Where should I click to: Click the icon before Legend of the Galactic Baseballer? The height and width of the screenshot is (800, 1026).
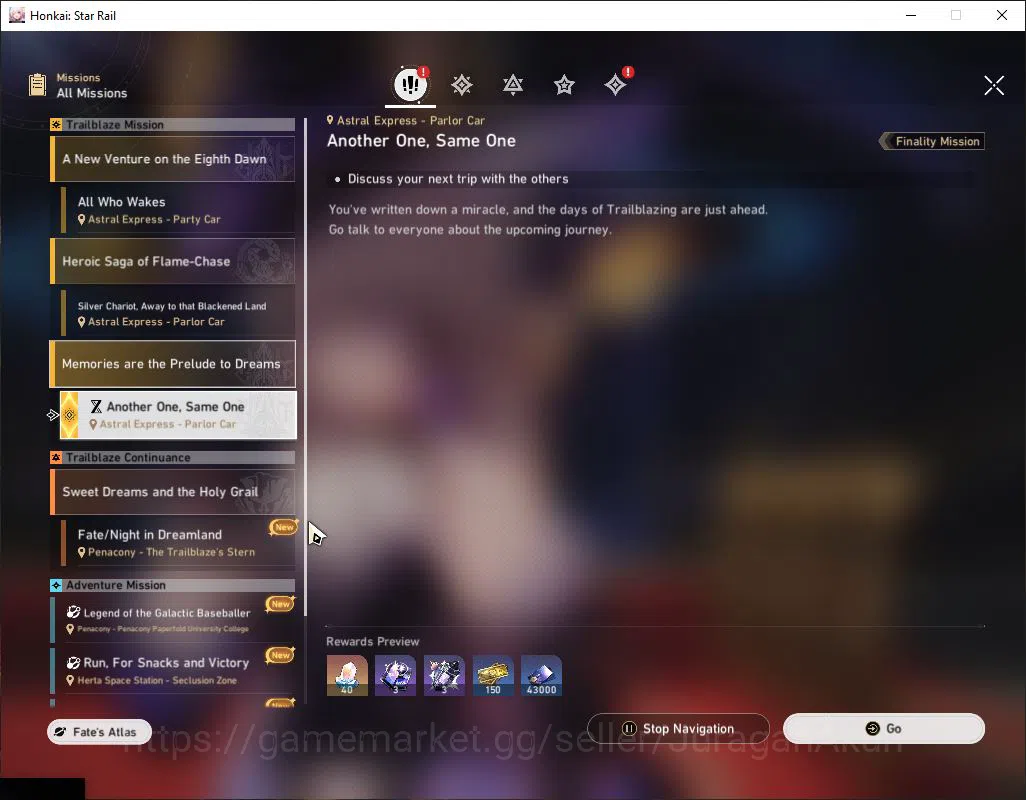click(73, 612)
